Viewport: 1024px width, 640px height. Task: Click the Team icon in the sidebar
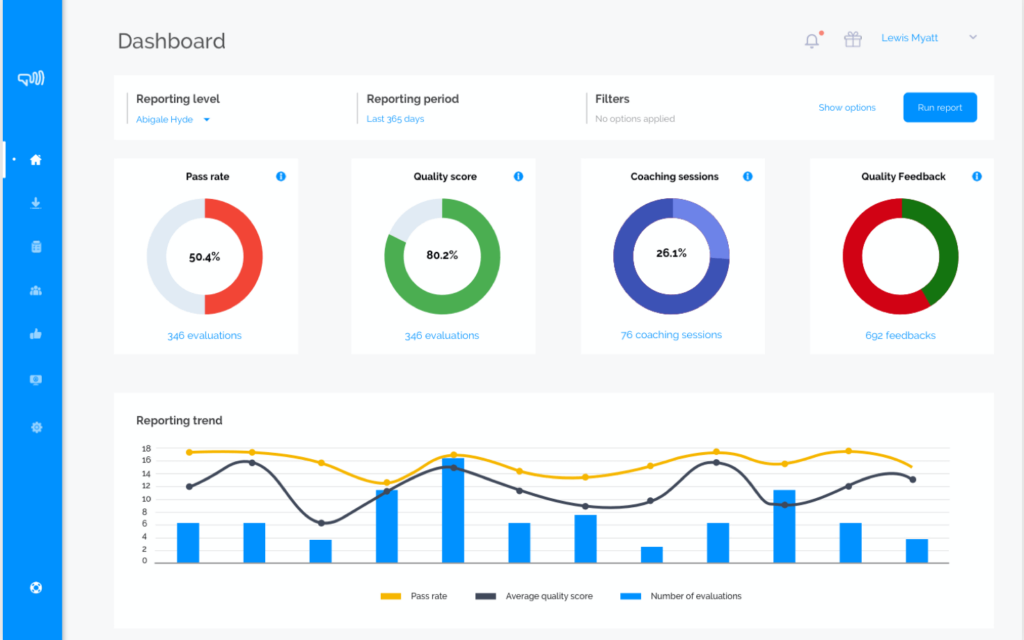coord(36,290)
